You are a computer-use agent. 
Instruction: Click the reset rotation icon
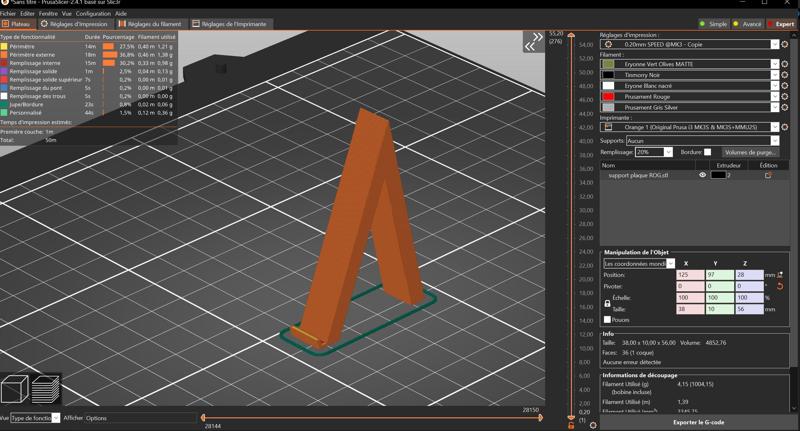[x=780, y=286]
